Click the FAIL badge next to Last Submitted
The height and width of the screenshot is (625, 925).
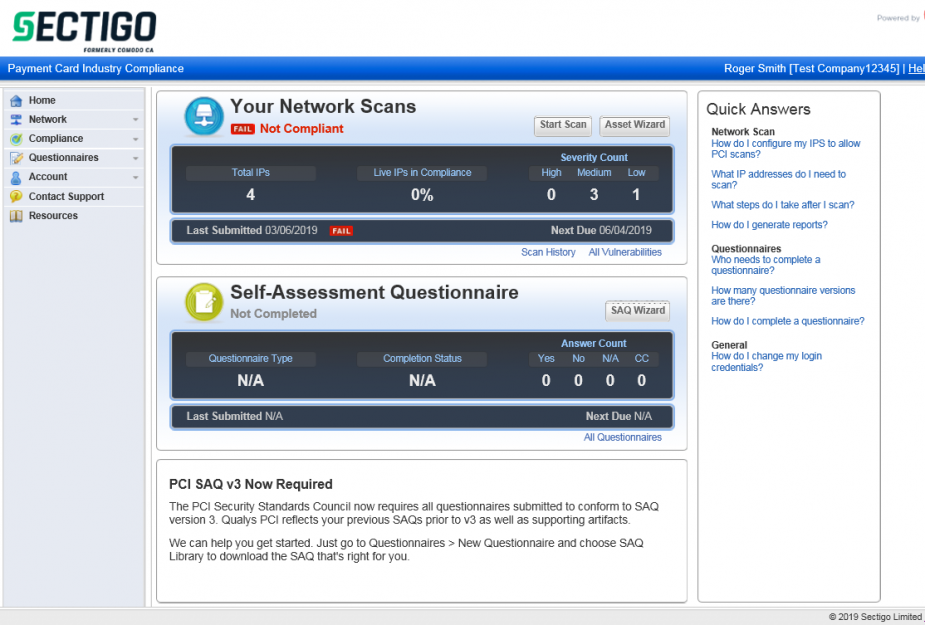[341, 231]
